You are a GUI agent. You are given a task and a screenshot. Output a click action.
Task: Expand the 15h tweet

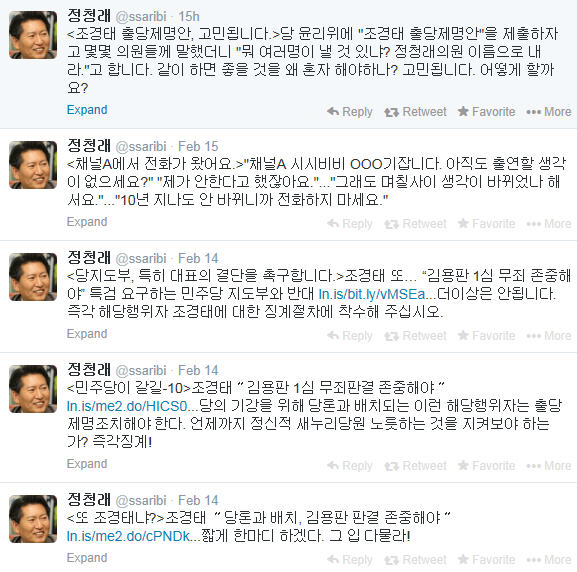[87, 110]
